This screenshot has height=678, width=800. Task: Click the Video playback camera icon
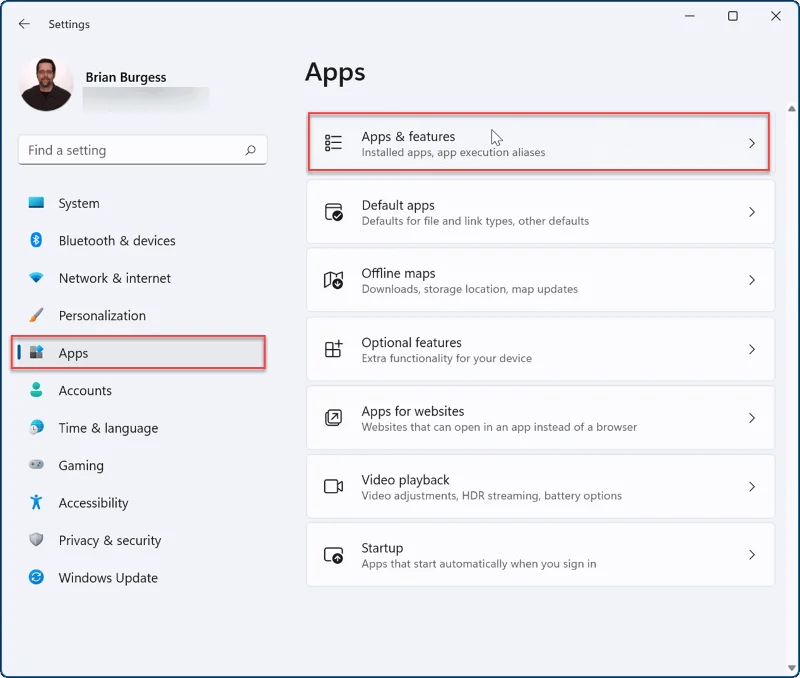(334, 486)
